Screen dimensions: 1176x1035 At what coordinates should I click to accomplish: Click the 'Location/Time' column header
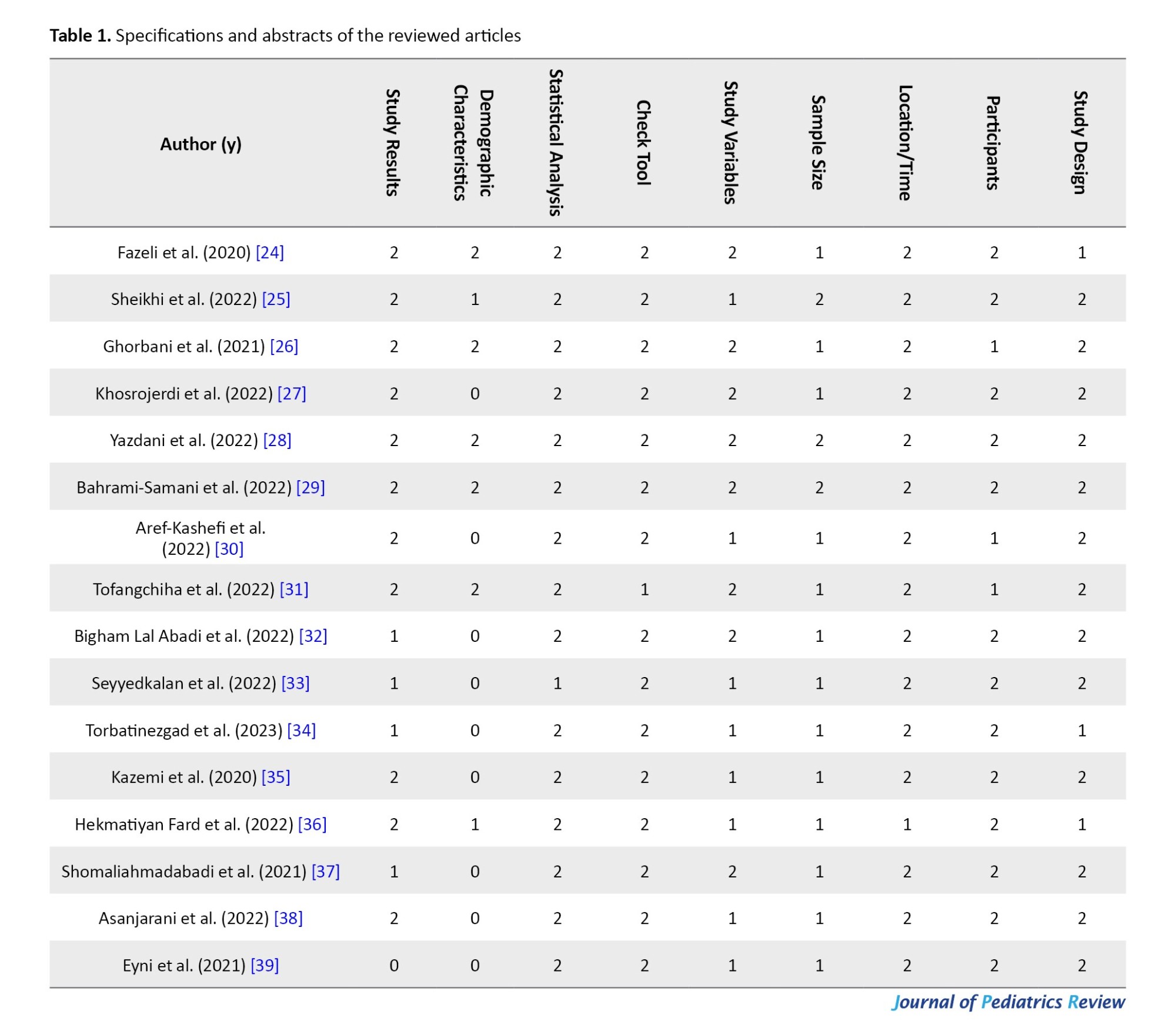pyautogui.click(x=906, y=143)
